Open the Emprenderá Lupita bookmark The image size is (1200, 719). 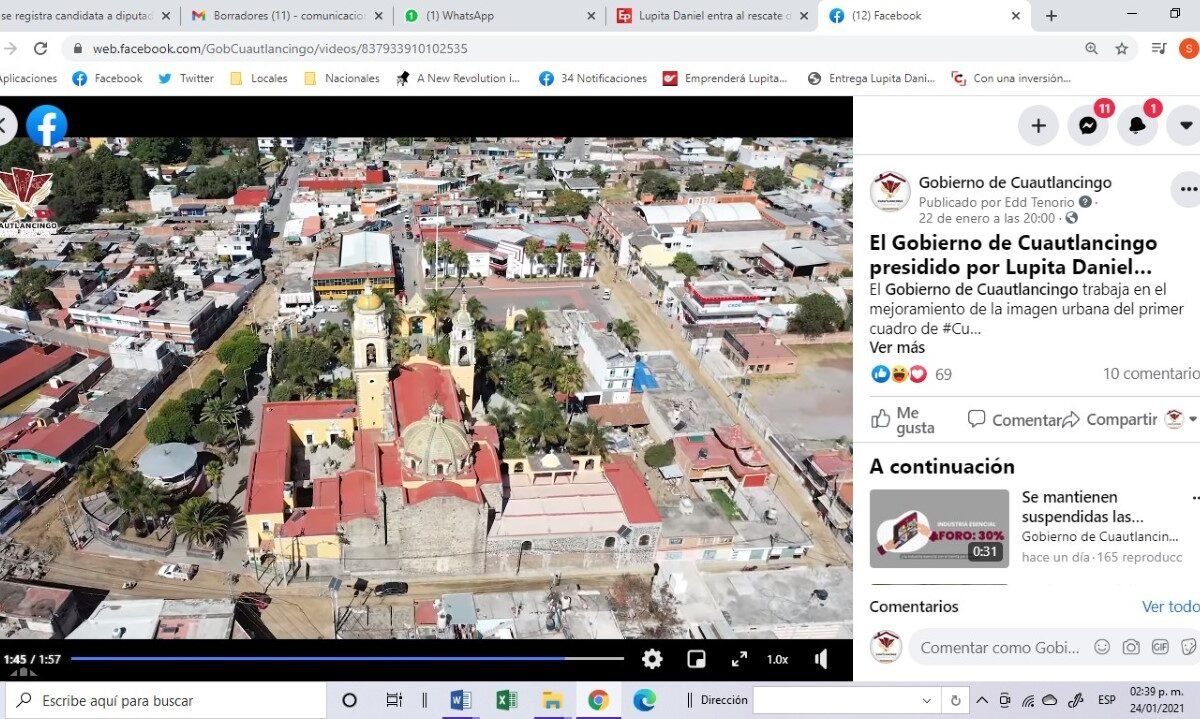click(725, 78)
